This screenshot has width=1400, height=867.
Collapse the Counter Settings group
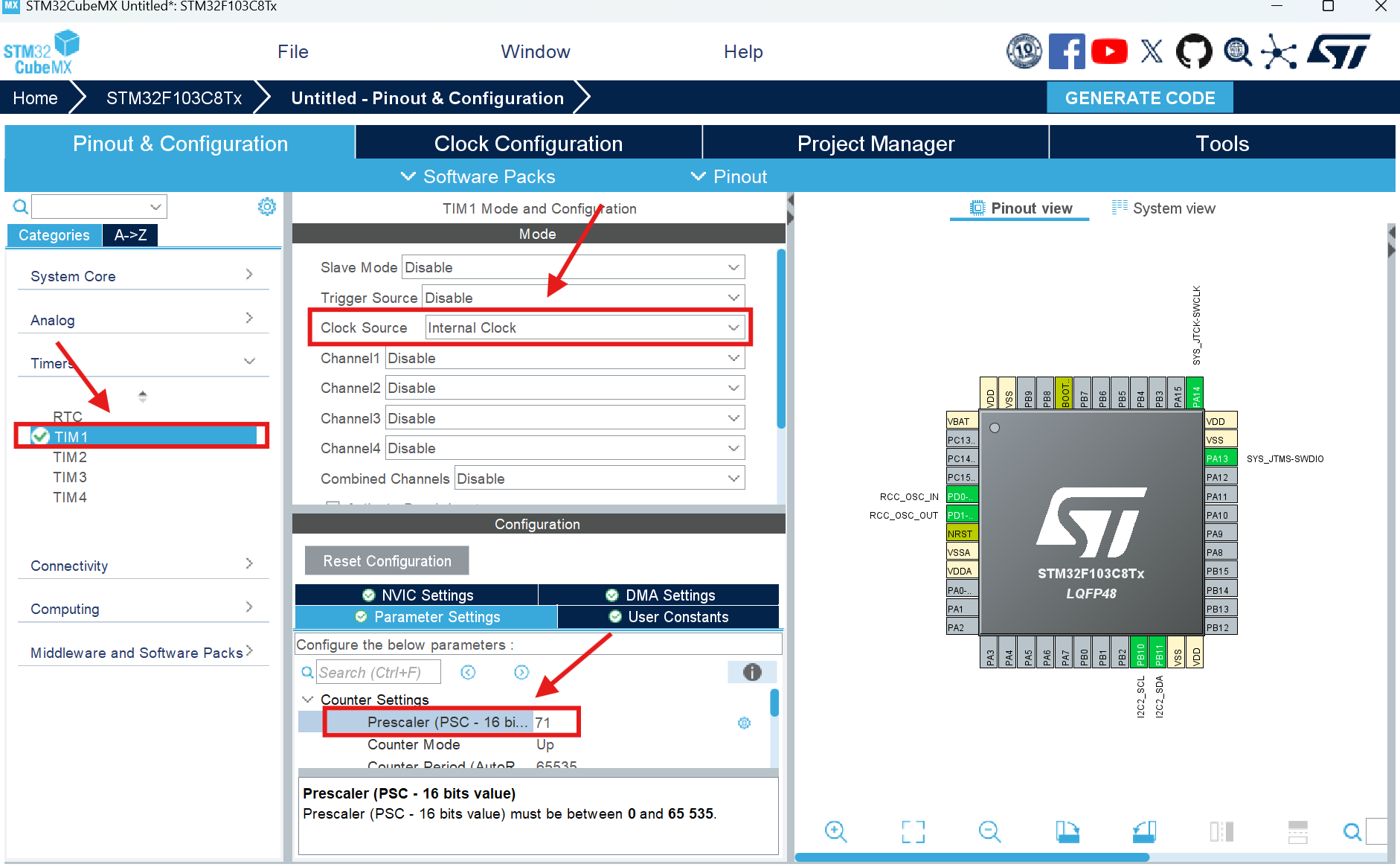click(307, 700)
